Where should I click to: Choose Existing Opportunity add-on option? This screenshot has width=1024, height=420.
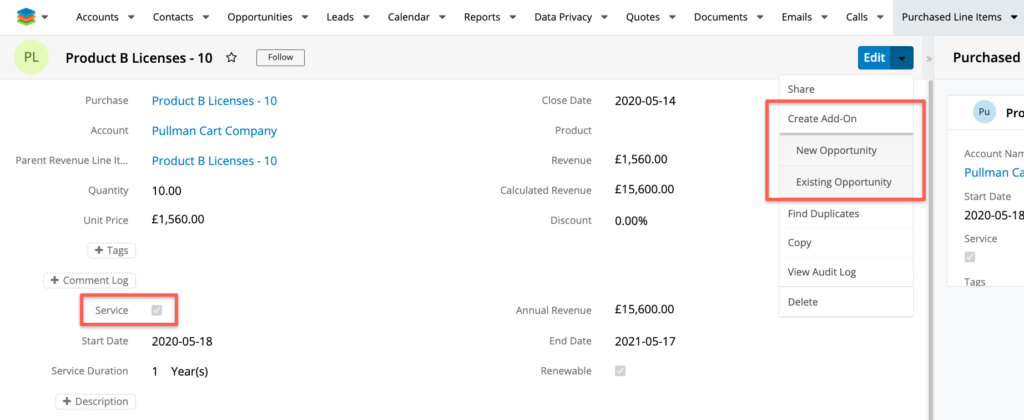tap(846, 182)
